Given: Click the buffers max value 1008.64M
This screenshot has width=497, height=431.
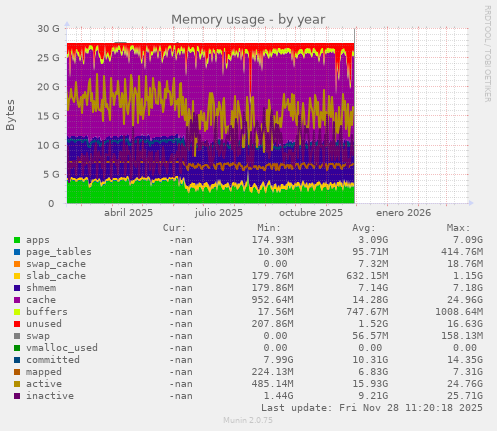Looking at the screenshot, I should tap(459, 312).
